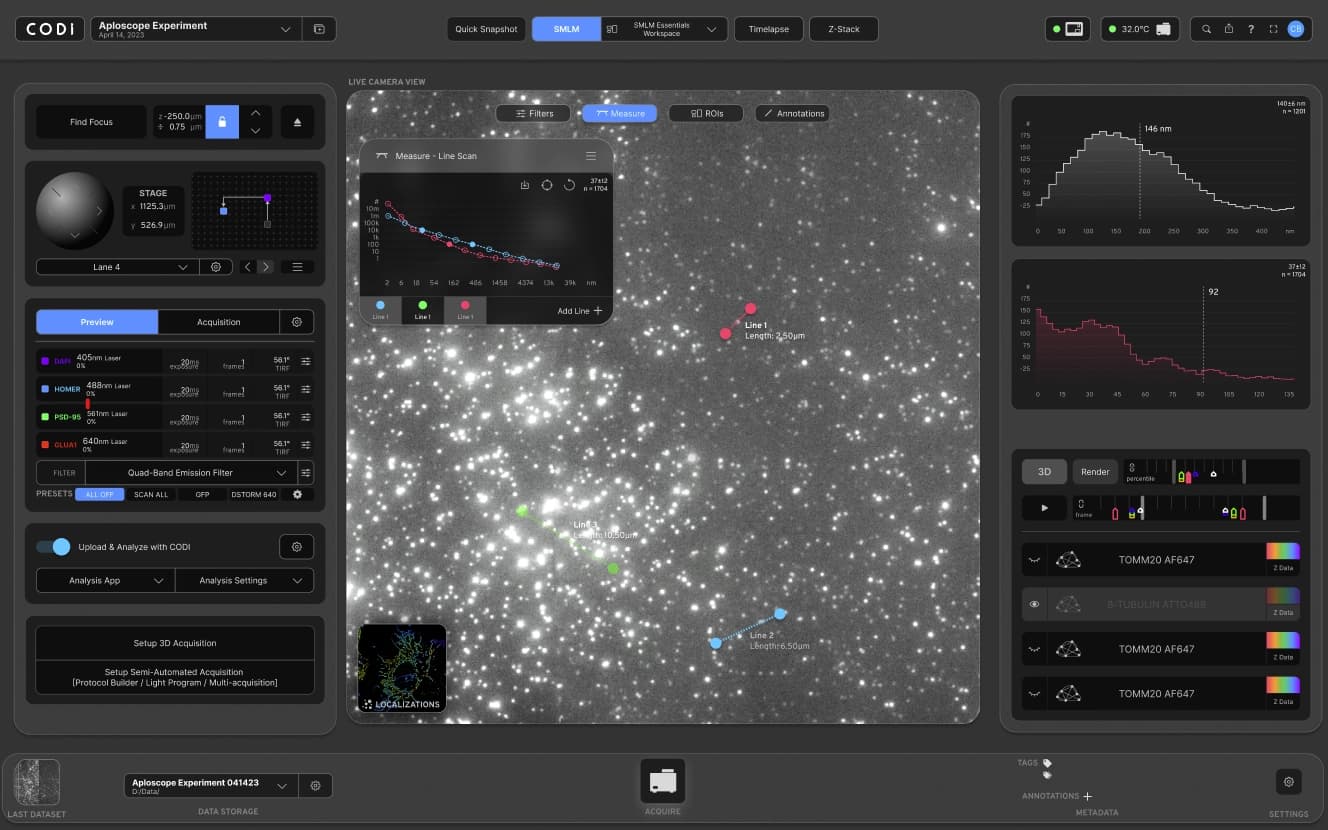The image size is (1328, 830).
Task: Disable Upload & Analyze with CODI
Action: pos(51,547)
